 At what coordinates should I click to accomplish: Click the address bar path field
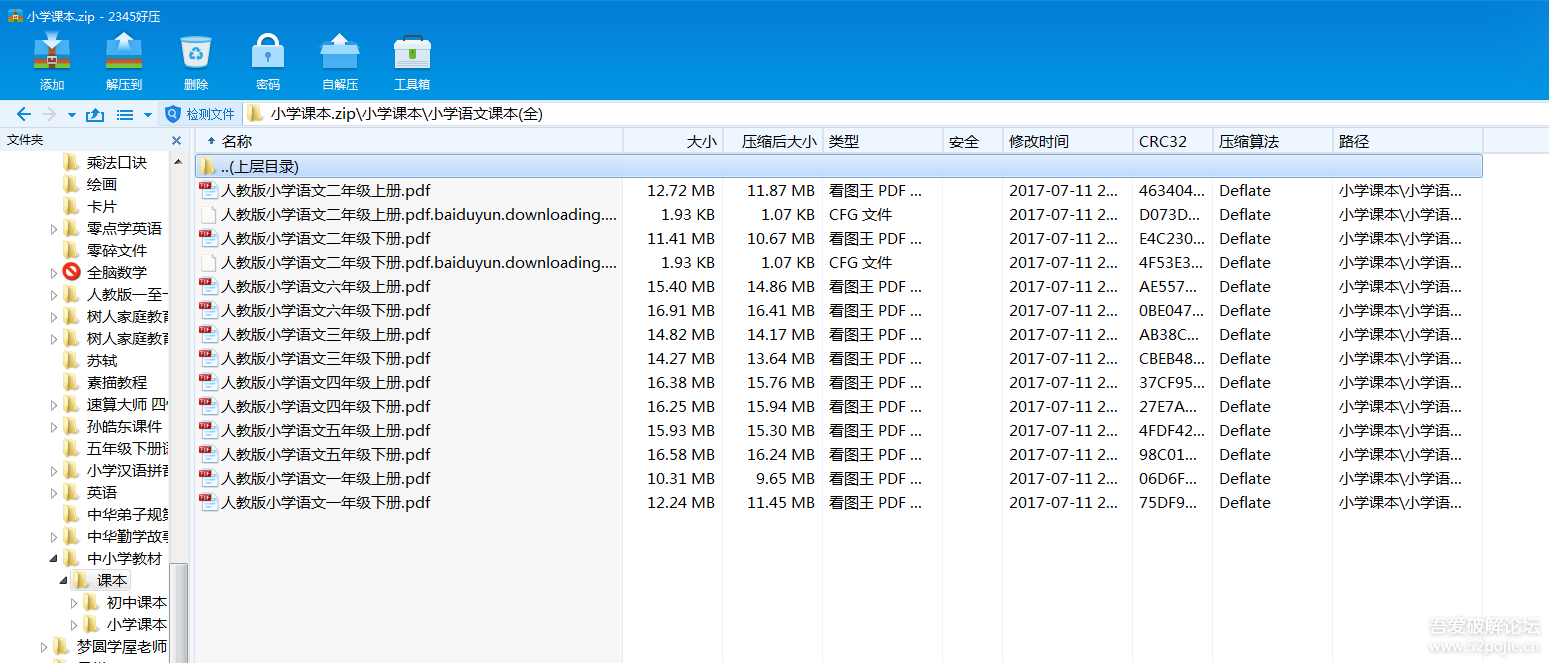(893, 114)
